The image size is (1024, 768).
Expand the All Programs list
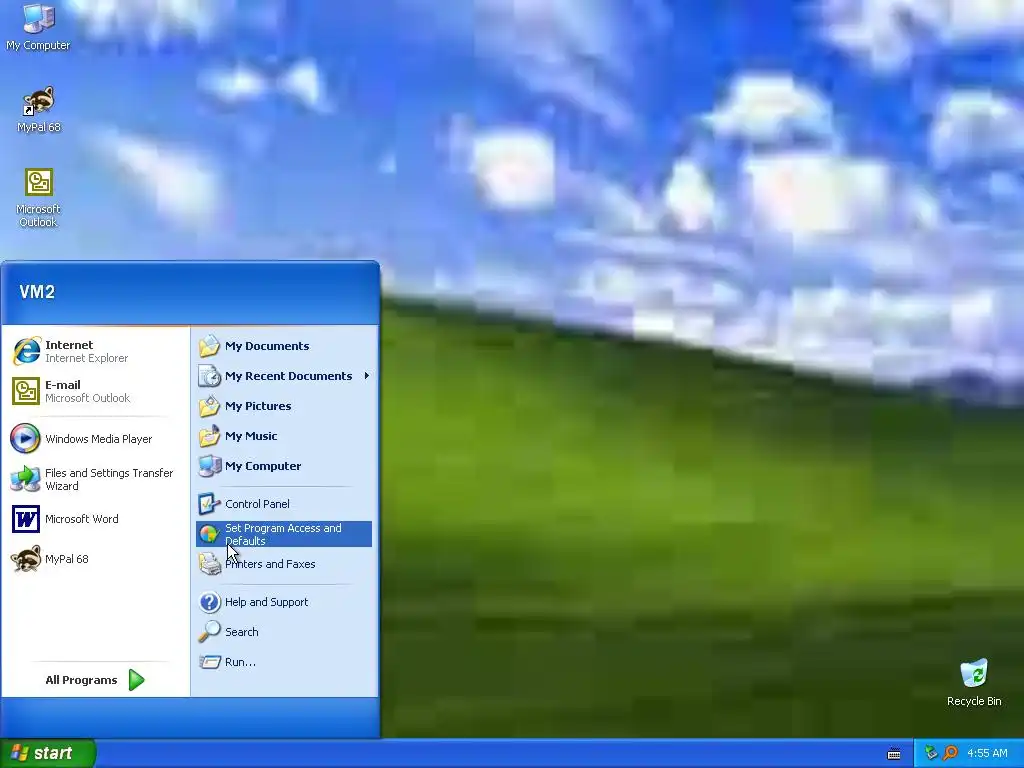tap(95, 680)
